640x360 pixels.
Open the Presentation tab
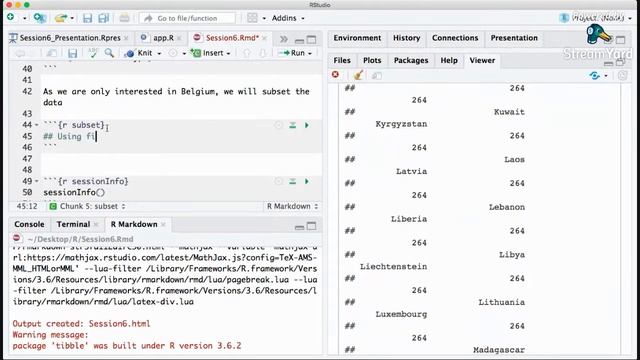[514, 38]
